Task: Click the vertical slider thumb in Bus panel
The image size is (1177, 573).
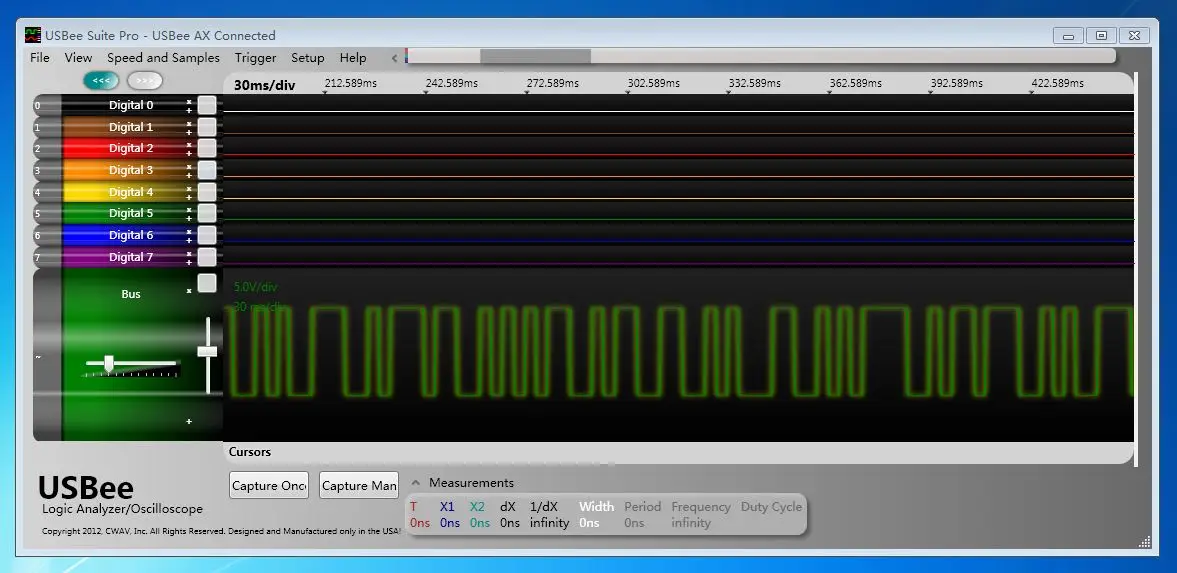Action: tap(207, 351)
